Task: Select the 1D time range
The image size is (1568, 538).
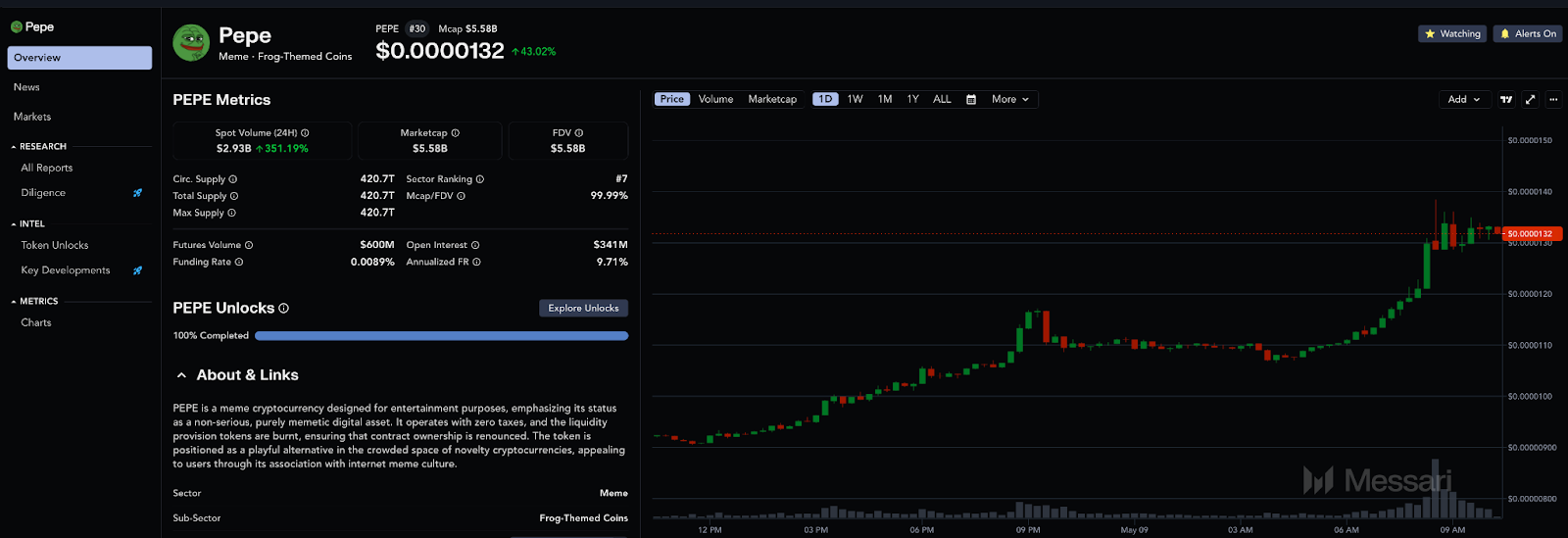Action: click(x=825, y=99)
